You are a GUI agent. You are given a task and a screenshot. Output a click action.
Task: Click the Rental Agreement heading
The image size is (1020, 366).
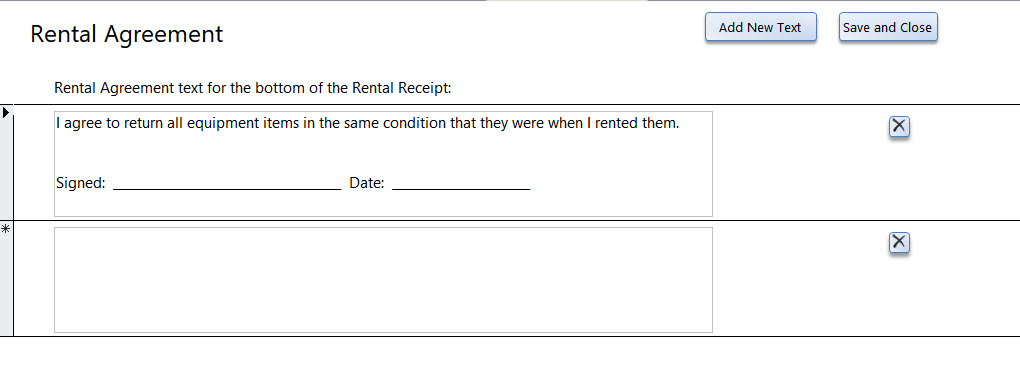(127, 34)
